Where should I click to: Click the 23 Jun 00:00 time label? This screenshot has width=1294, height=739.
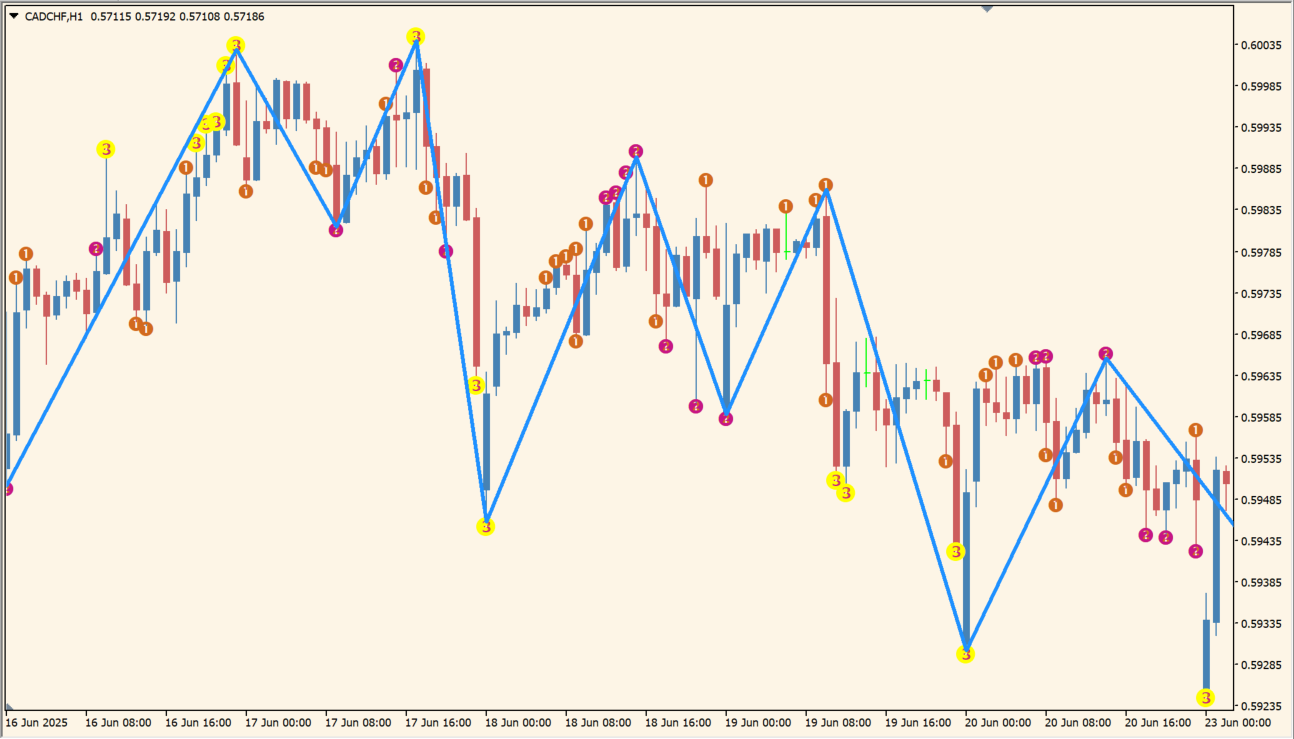click(1238, 722)
